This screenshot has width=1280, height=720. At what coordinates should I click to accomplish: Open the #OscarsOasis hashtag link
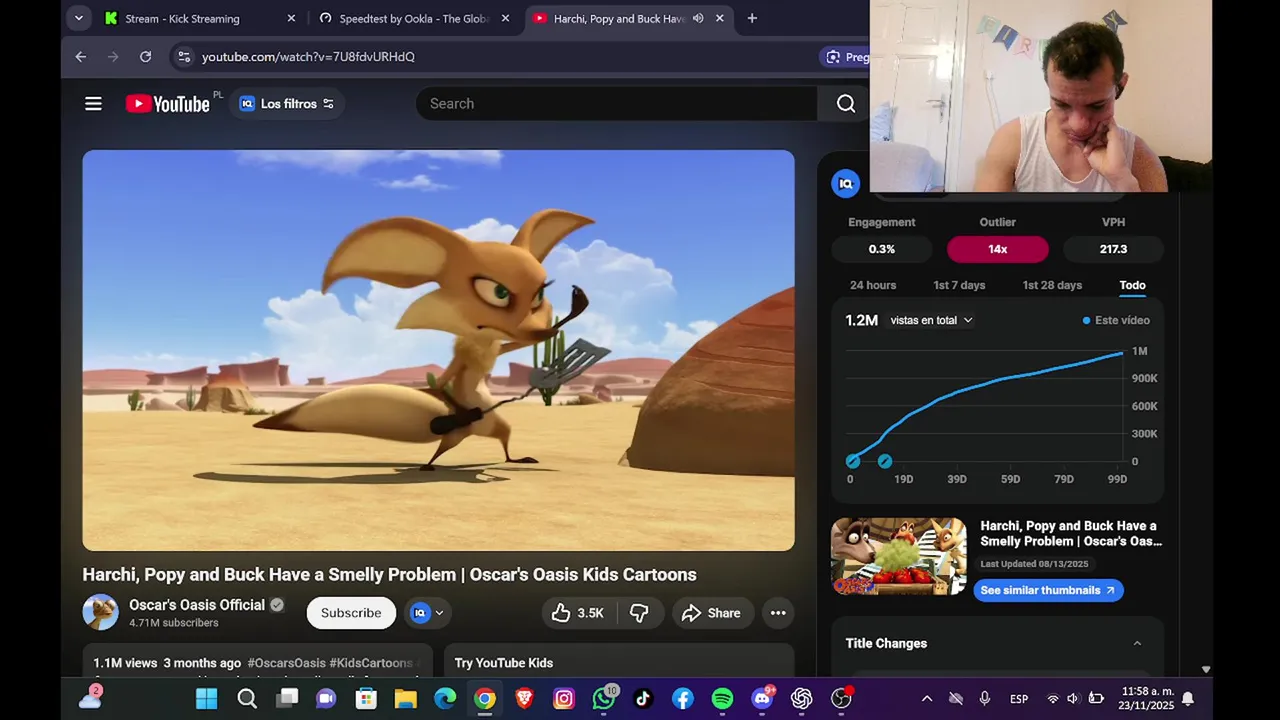click(286, 663)
